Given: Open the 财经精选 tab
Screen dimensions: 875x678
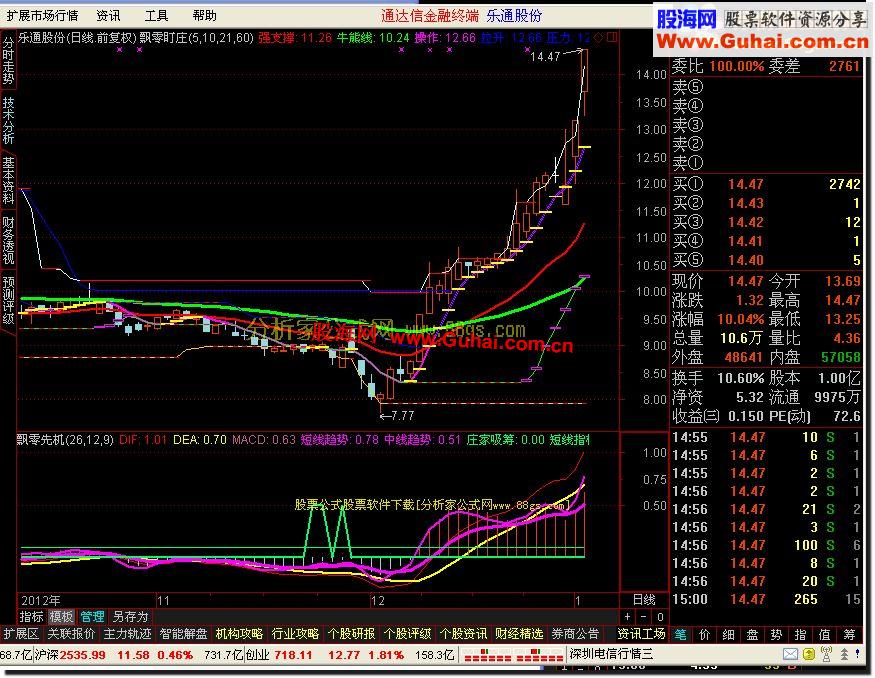Looking at the screenshot, I should point(520,634).
